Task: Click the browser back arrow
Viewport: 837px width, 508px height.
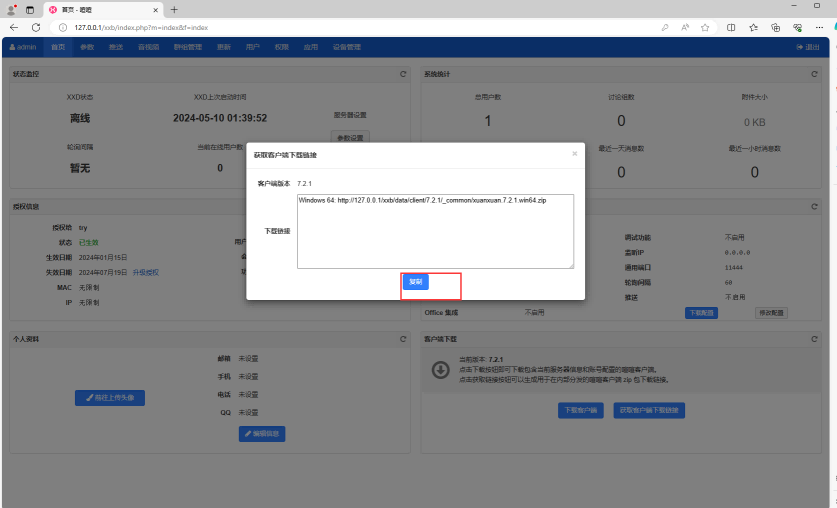Action: tap(14, 27)
